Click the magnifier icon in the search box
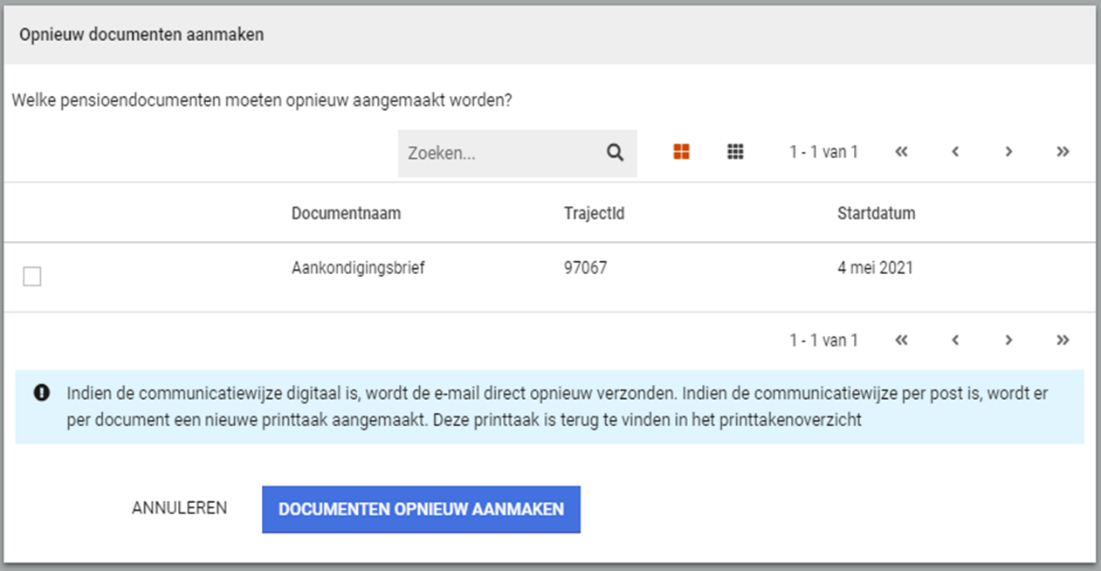Viewport: 1101px width, 571px height. point(615,153)
